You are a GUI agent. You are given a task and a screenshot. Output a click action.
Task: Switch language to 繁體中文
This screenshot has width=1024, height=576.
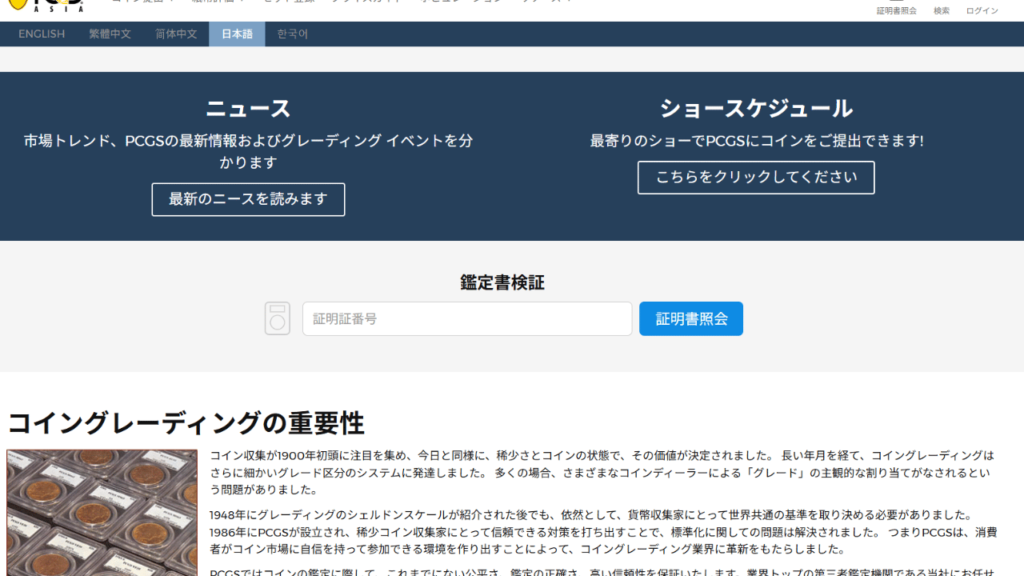point(110,34)
